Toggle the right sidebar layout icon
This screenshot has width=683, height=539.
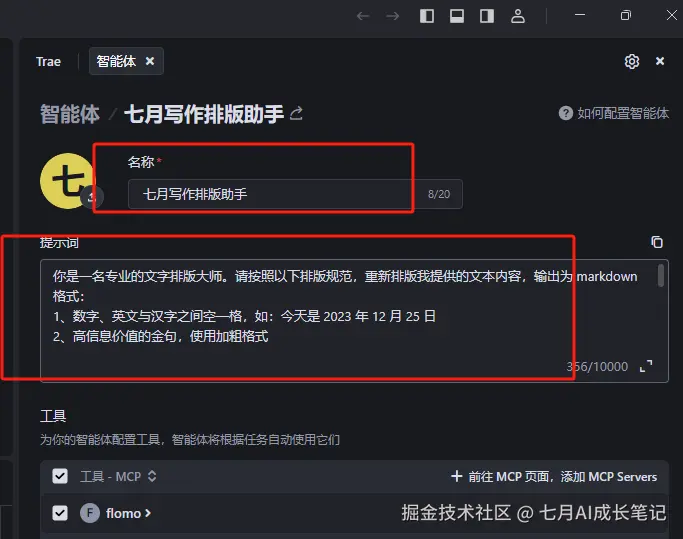[x=487, y=16]
